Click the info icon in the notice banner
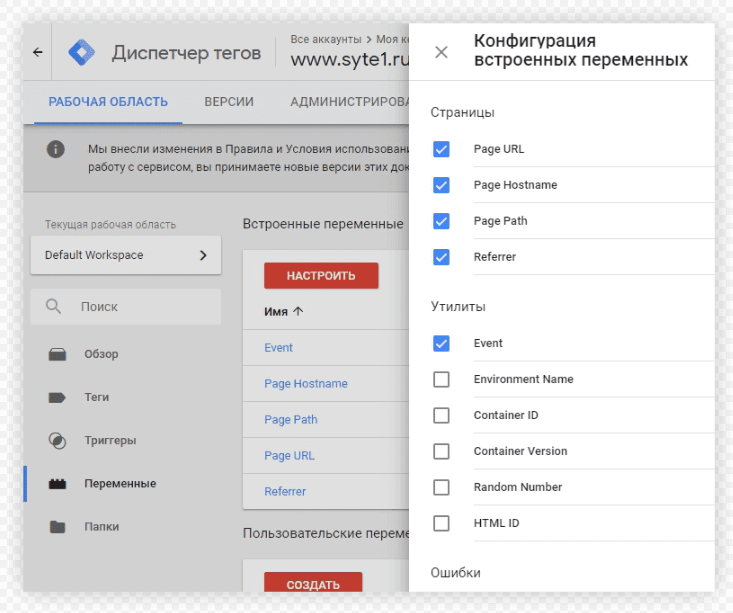733x613 pixels. (56, 150)
